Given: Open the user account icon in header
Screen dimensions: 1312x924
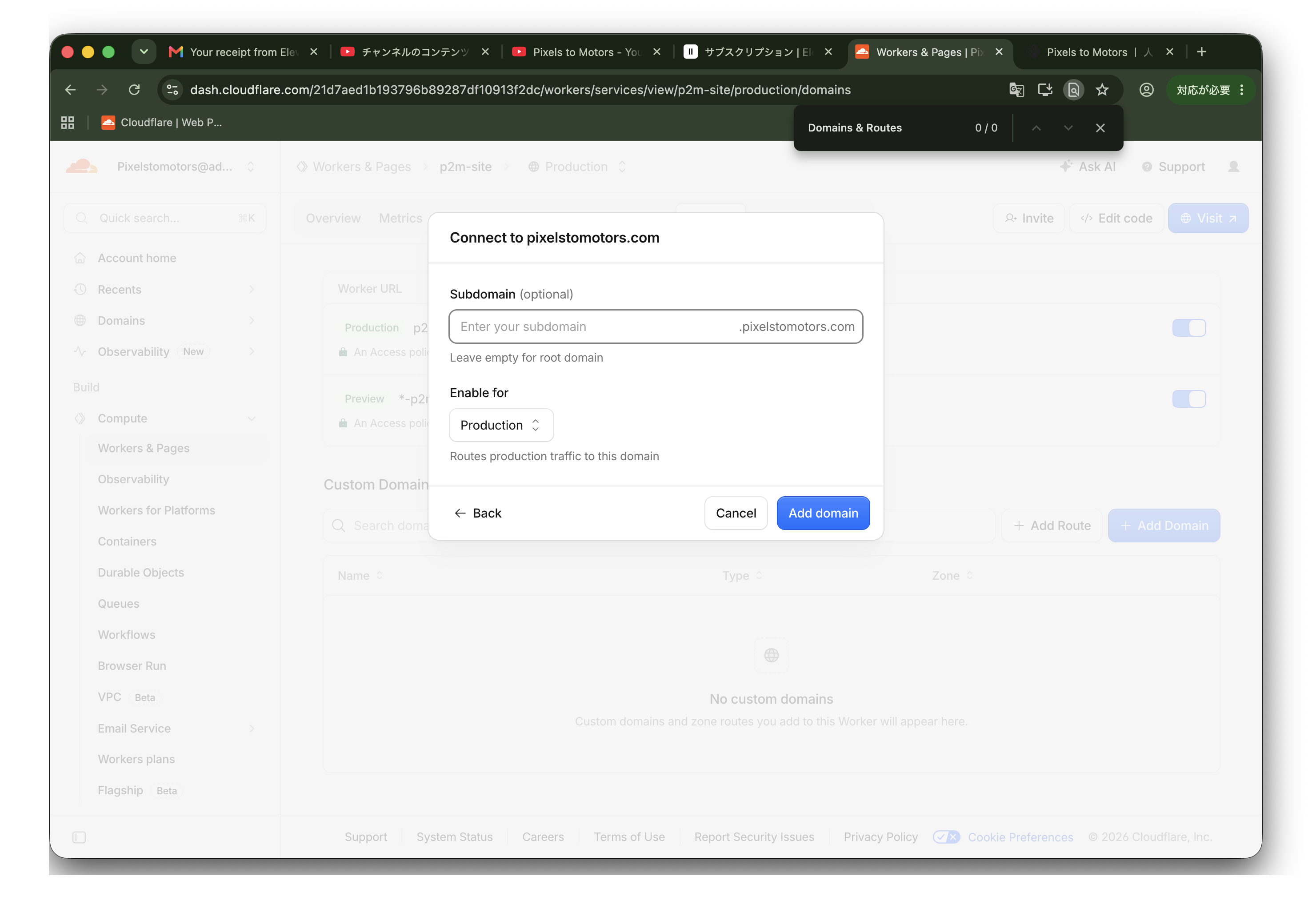Looking at the screenshot, I should tap(1233, 167).
